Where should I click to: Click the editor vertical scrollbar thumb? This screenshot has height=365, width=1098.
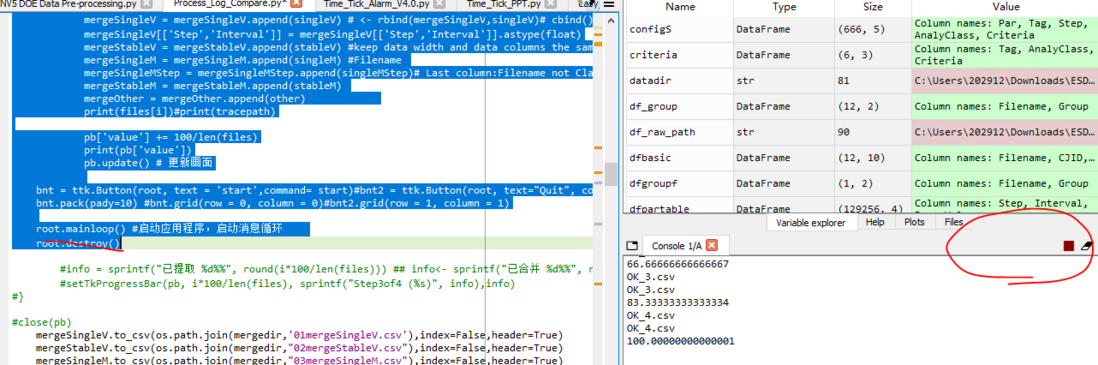pyautogui.click(x=611, y=173)
